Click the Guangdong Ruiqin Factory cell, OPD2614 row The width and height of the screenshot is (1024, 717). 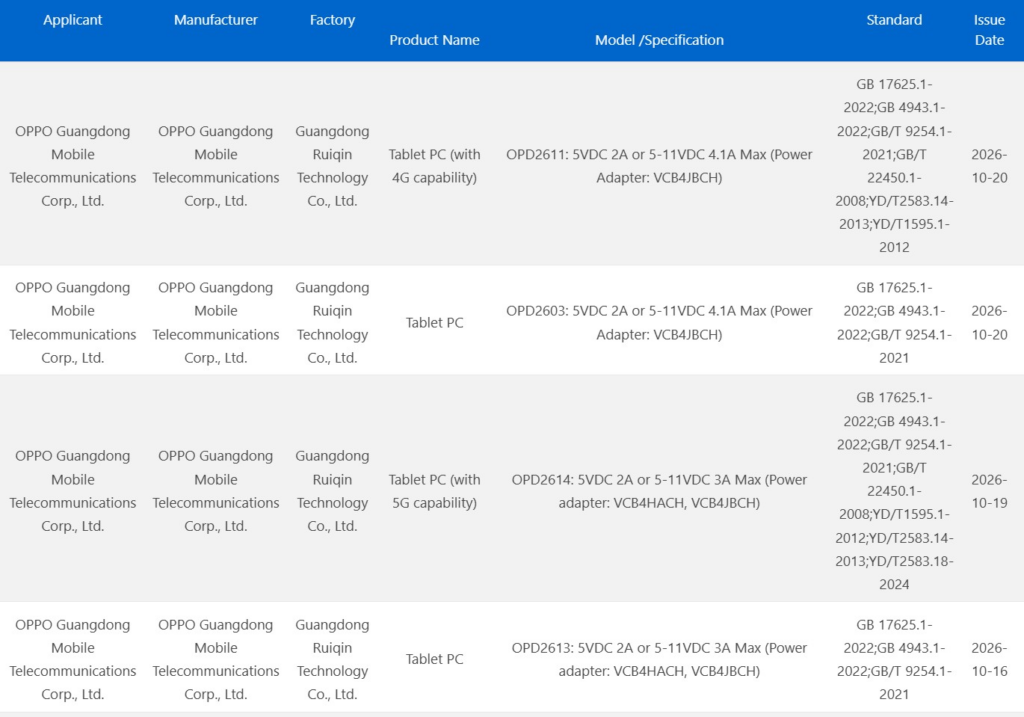click(332, 491)
